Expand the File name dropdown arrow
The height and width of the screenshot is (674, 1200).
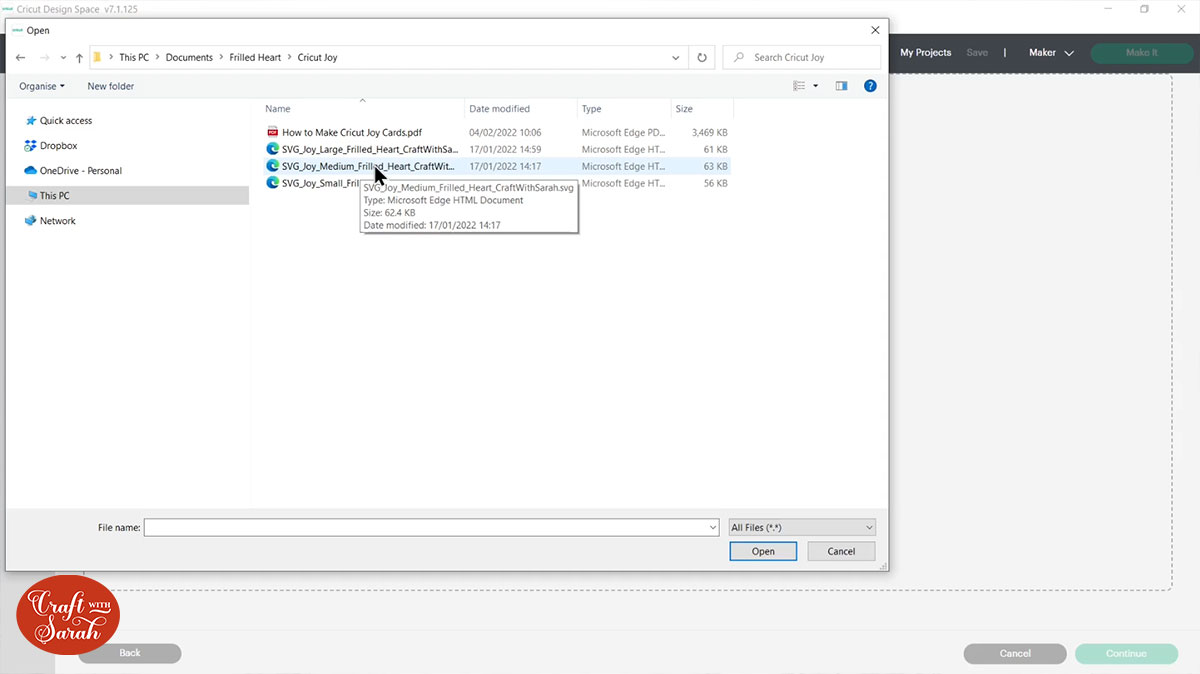pos(713,527)
